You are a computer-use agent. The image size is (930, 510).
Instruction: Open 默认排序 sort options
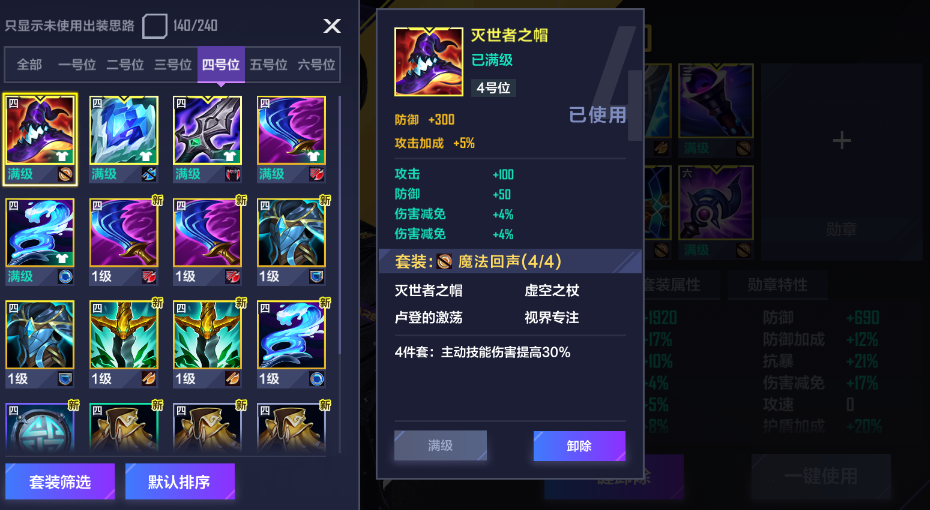click(x=180, y=482)
